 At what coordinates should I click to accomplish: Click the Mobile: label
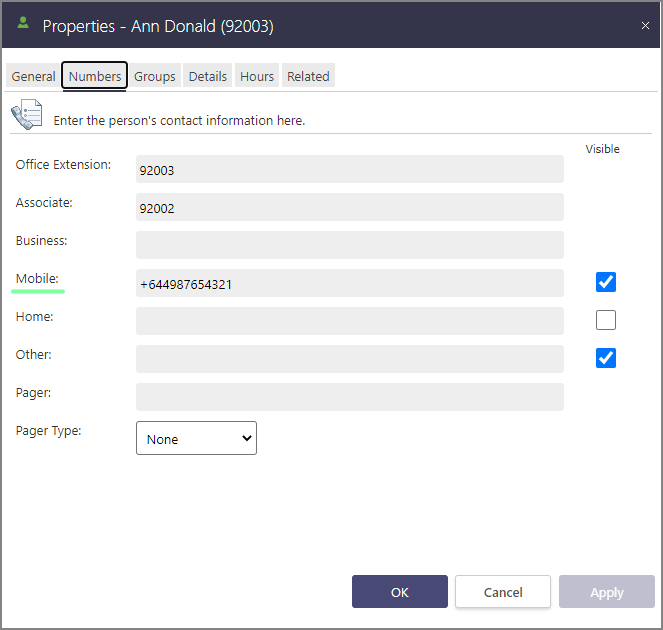point(37,279)
